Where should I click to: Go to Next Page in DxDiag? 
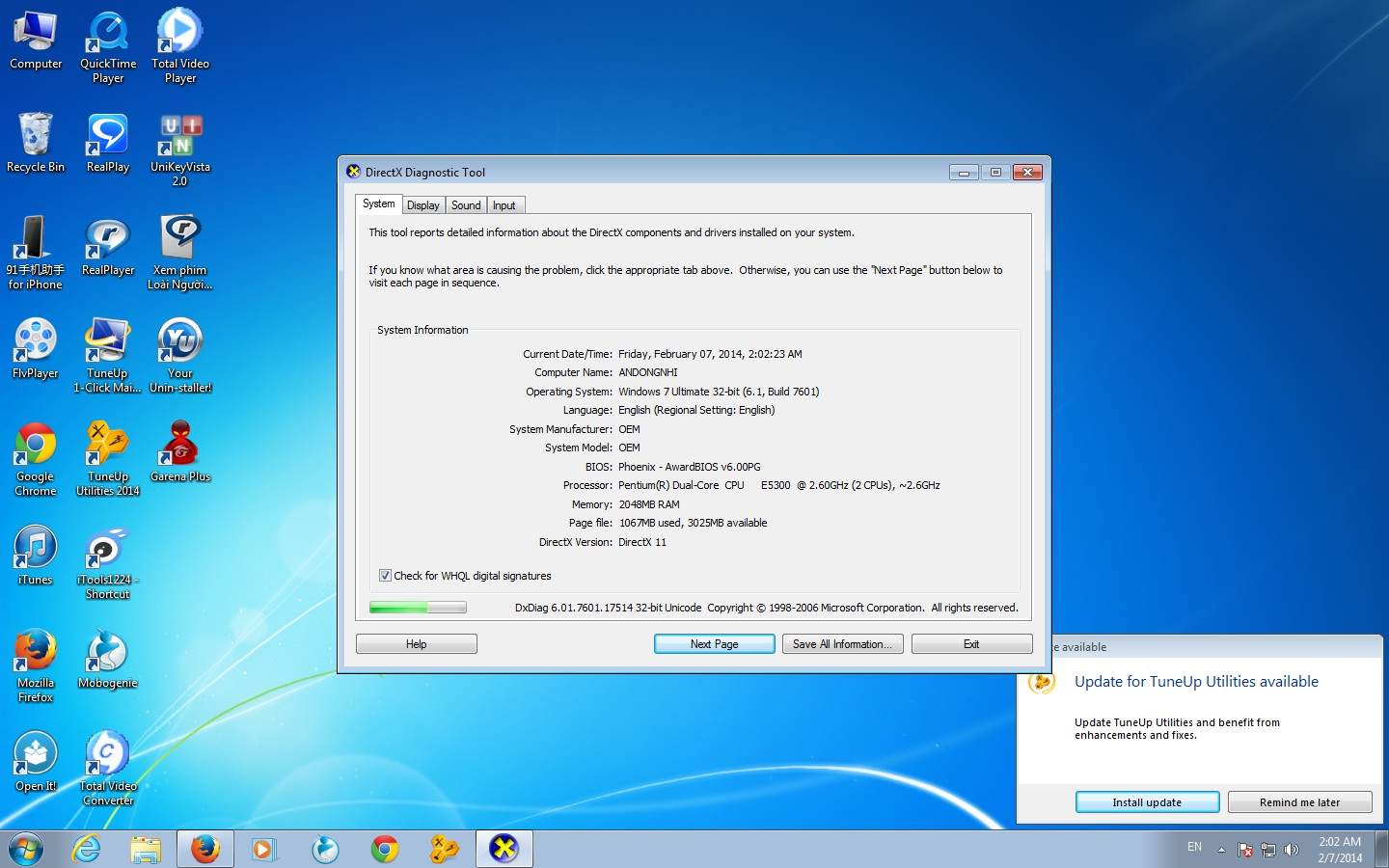[715, 644]
